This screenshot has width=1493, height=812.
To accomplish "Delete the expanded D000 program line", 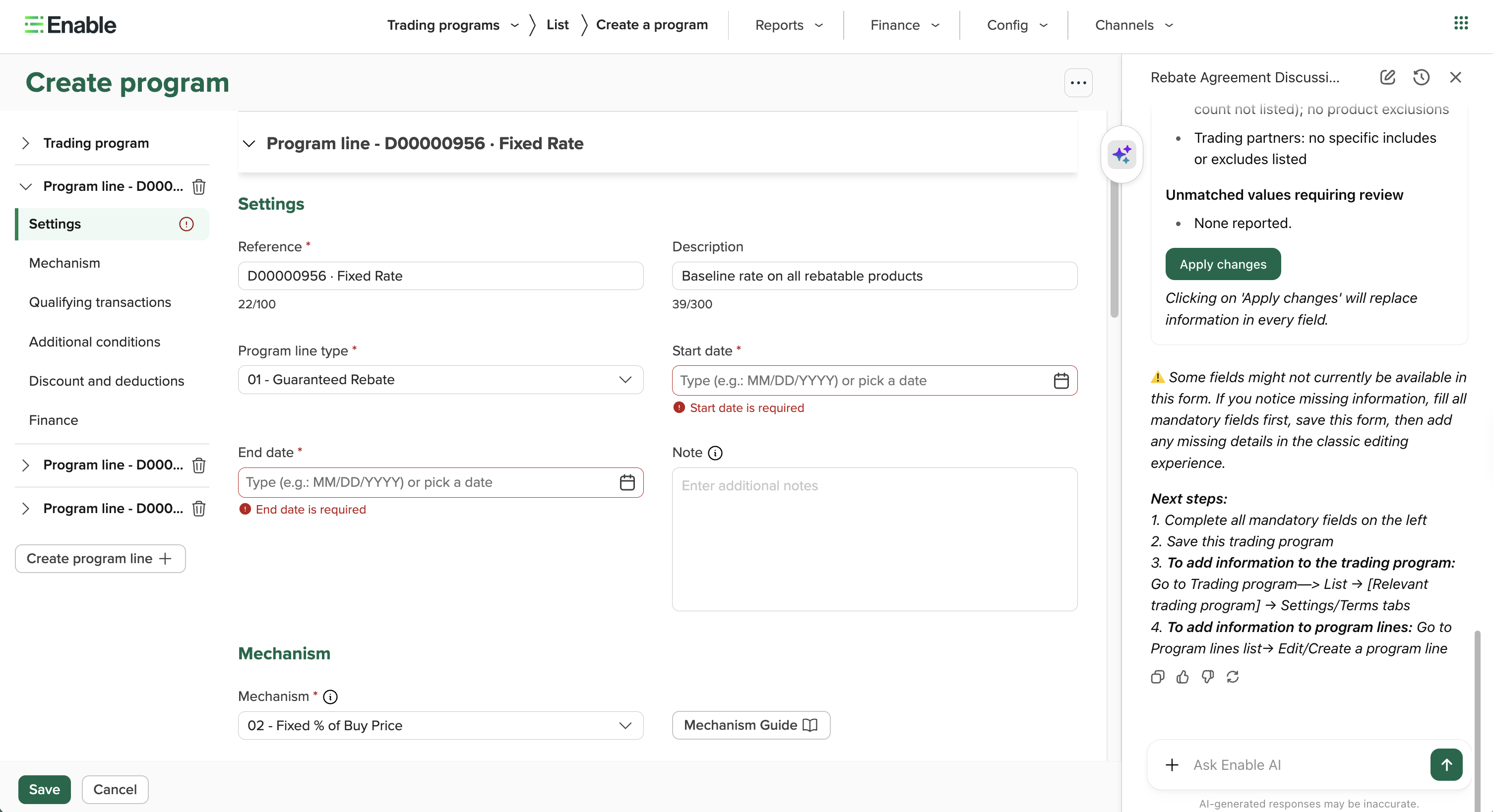I will click(199, 186).
